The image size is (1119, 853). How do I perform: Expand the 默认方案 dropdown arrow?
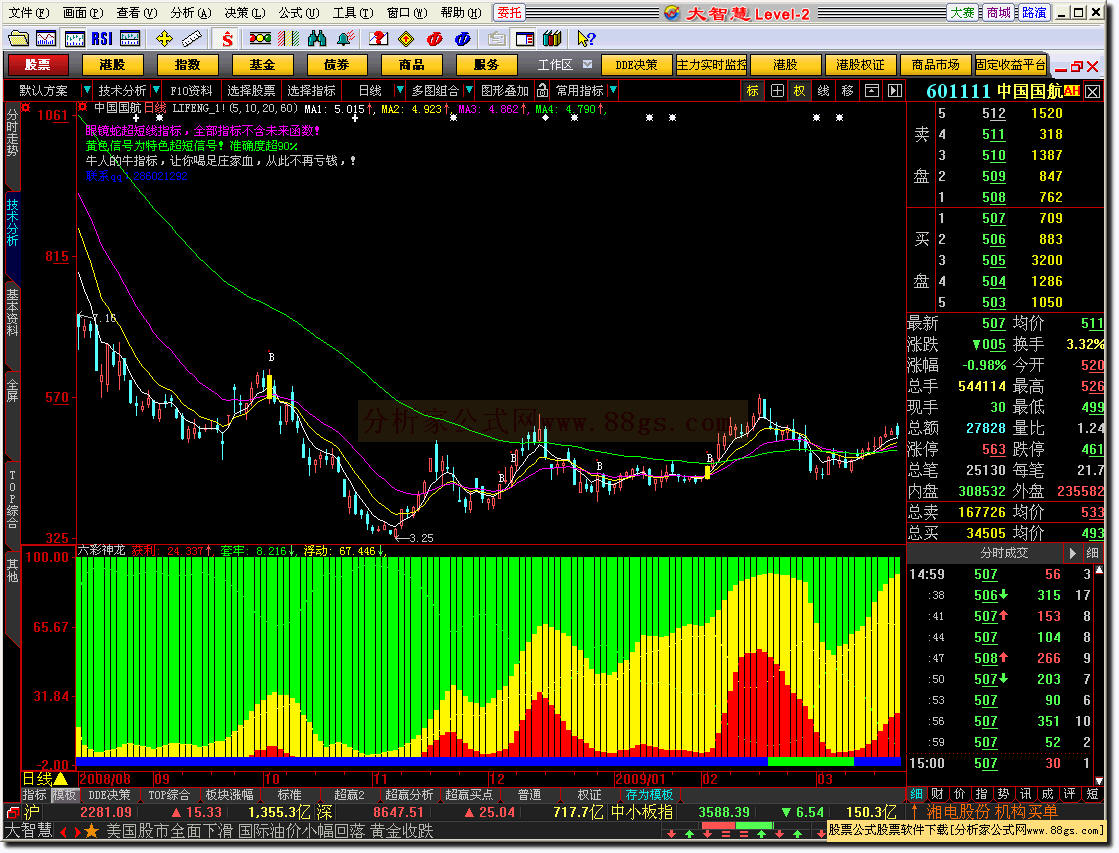[86, 91]
